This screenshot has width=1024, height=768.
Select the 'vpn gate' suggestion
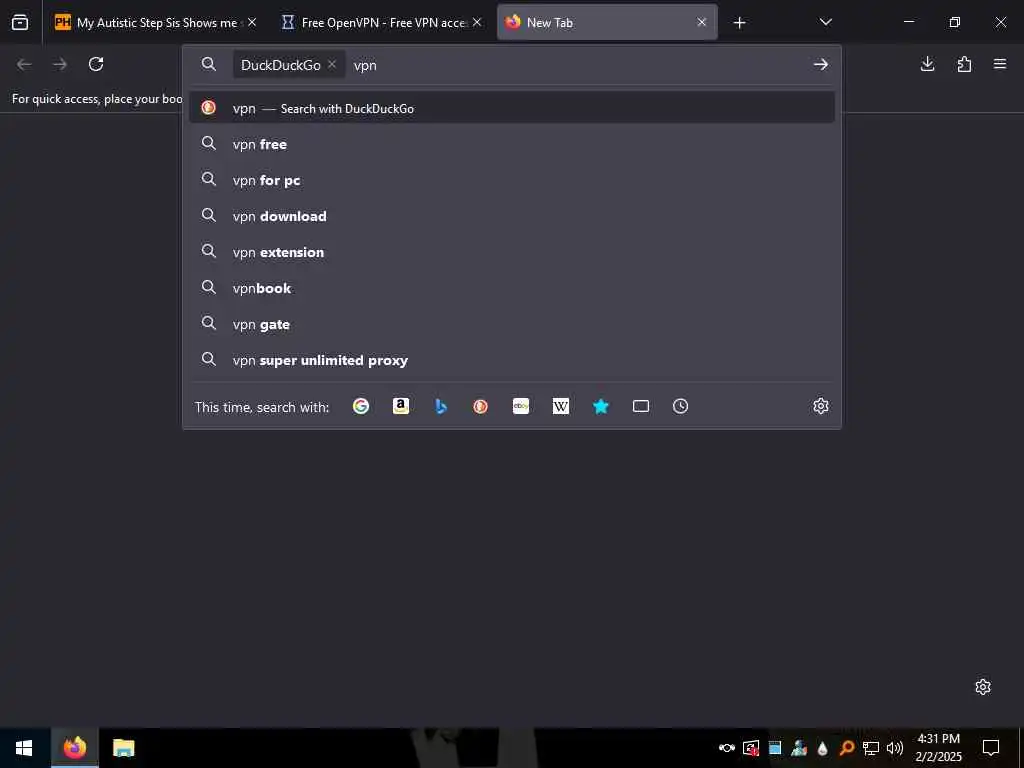tap(511, 324)
